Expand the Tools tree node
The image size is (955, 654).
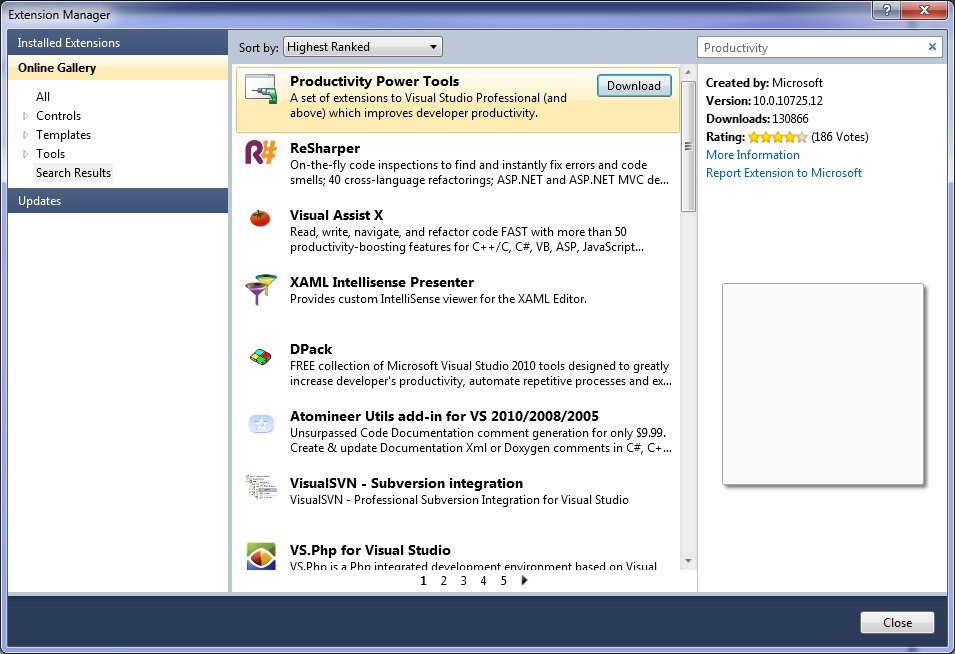pos(26,154)
